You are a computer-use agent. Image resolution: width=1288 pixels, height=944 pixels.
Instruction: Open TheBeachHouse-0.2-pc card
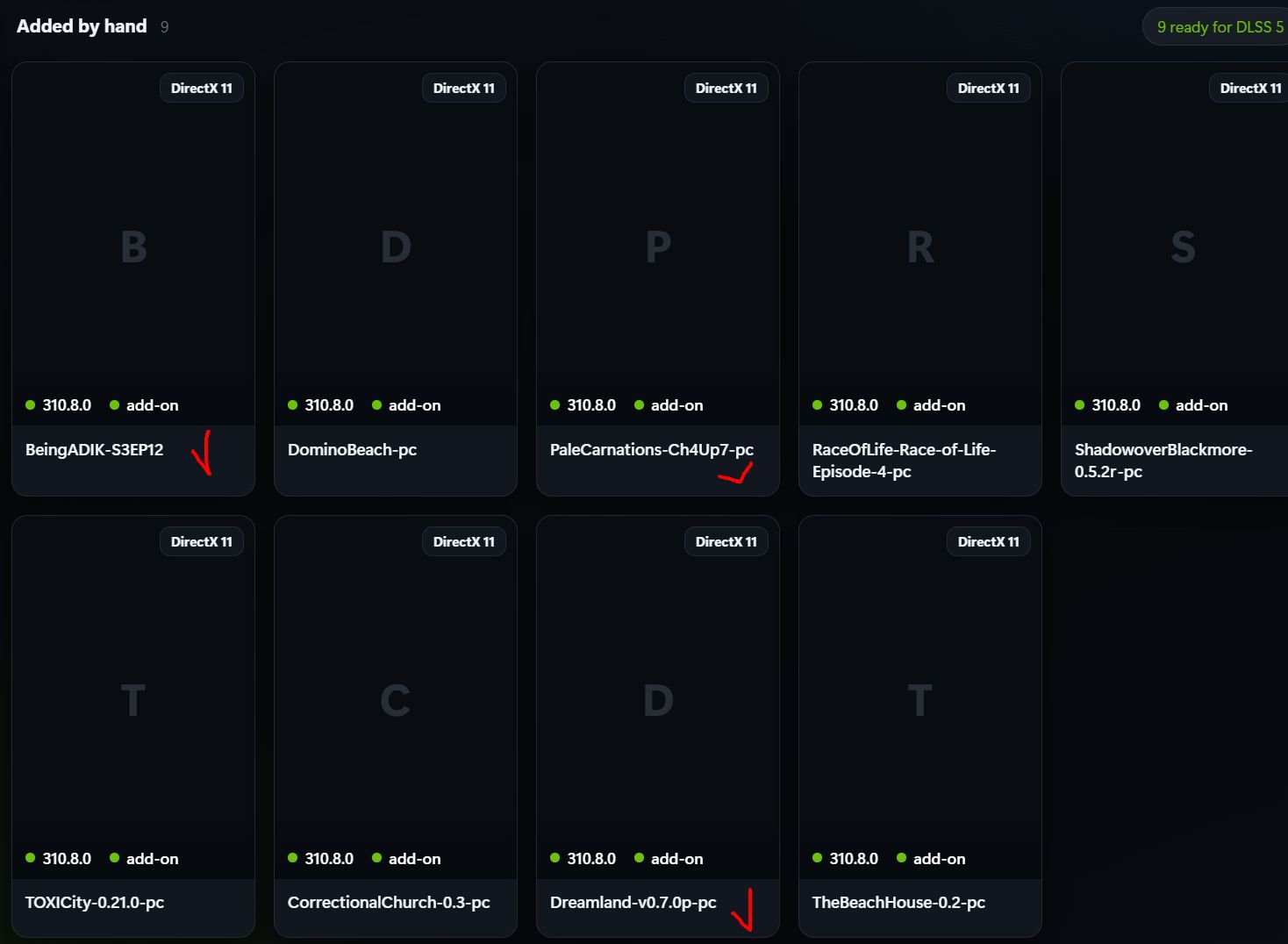(920, 726)
